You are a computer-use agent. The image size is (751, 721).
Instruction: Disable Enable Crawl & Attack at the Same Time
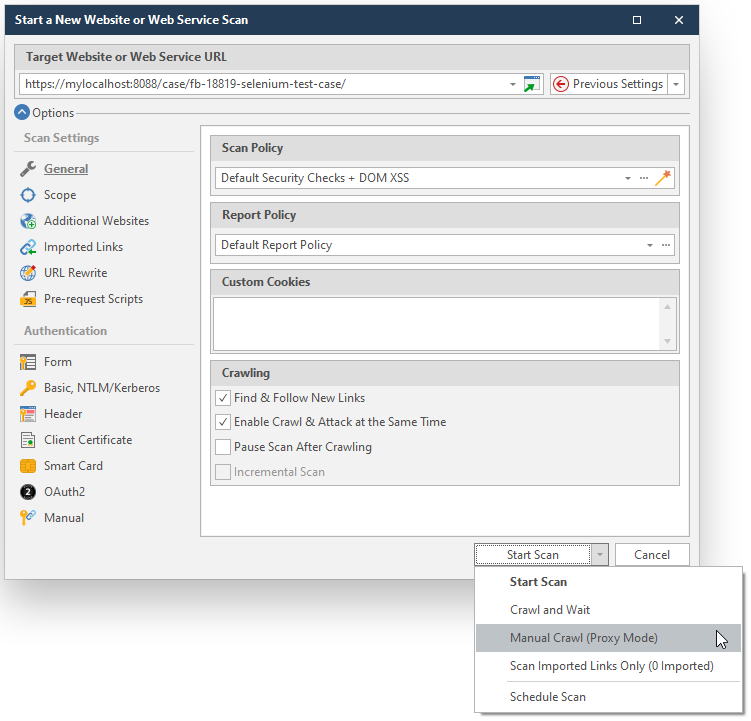(223, 422)
